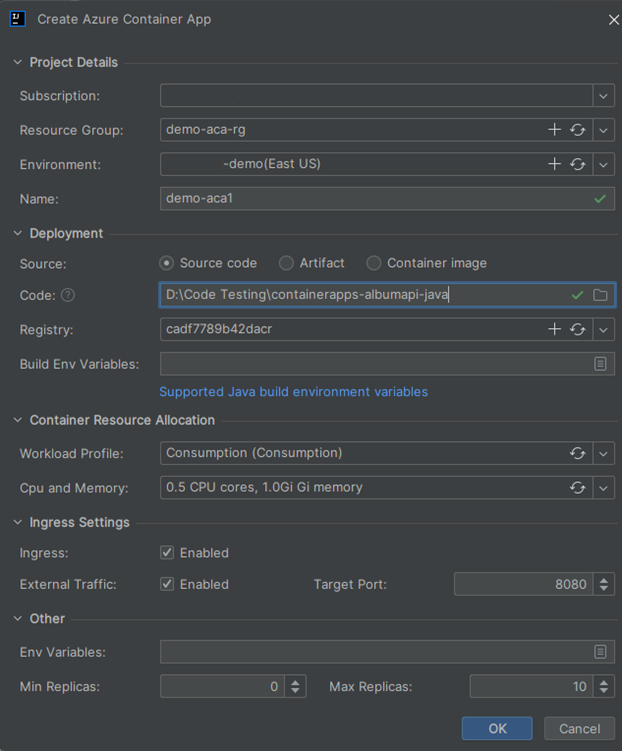Collapse the Ingress Settings section

[x=17, y=522]
